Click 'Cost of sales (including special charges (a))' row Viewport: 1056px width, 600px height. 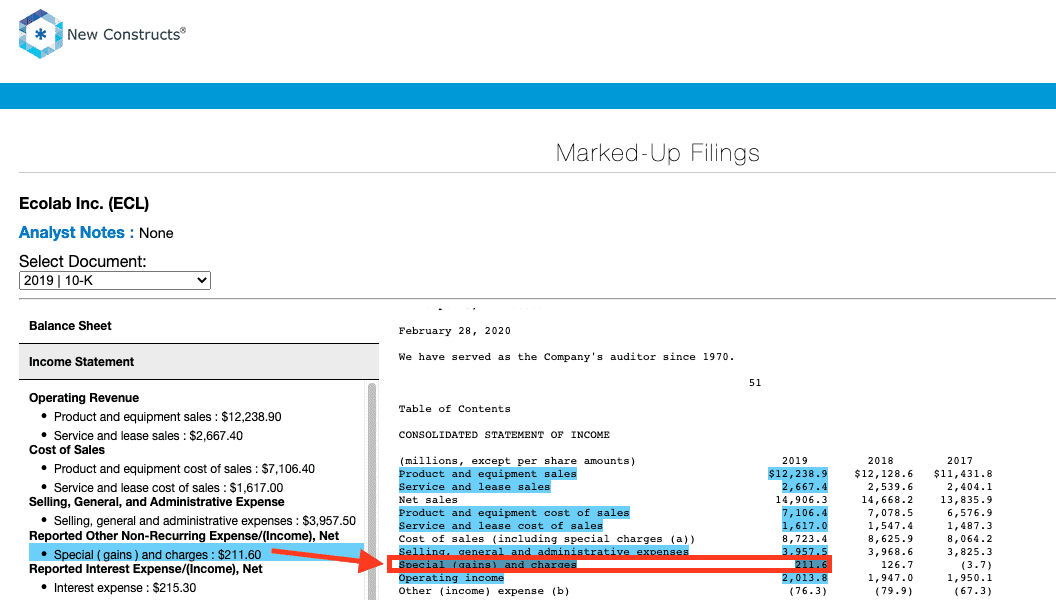[x=547, y=539]
